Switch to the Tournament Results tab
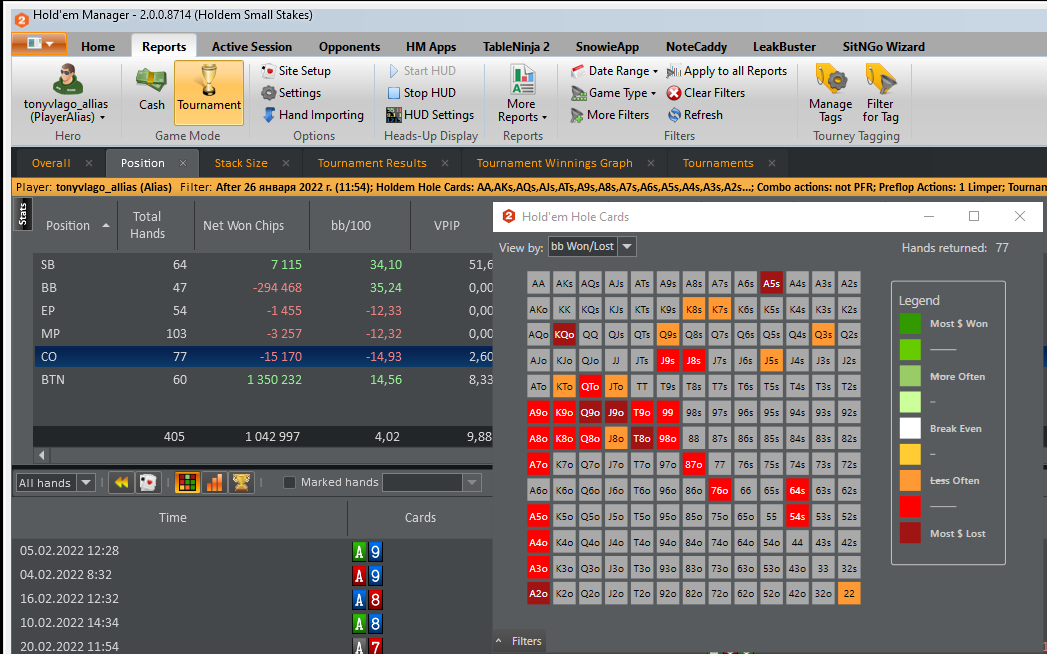 point(372,163)
